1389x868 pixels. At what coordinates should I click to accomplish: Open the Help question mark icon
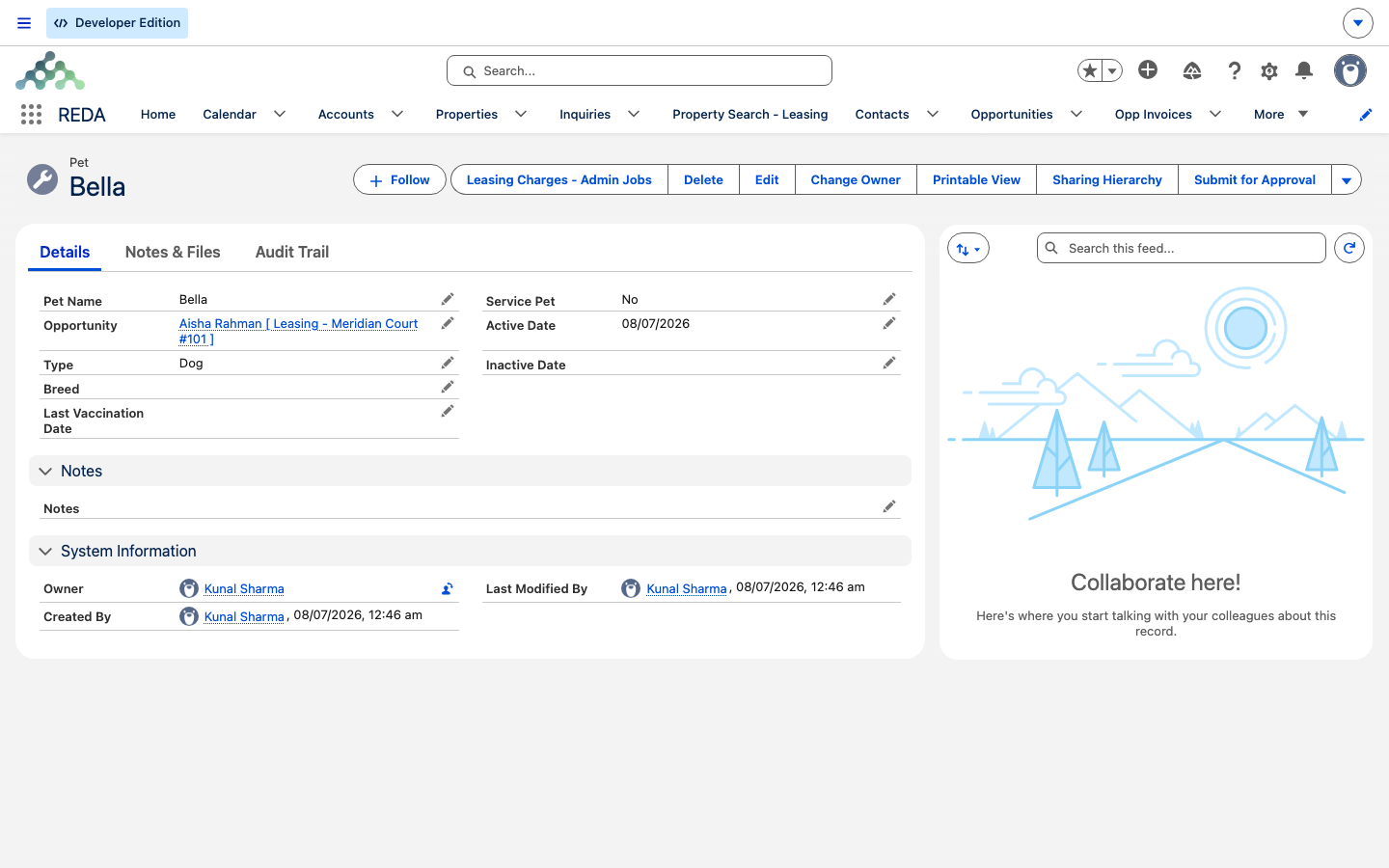(1234, 70)
